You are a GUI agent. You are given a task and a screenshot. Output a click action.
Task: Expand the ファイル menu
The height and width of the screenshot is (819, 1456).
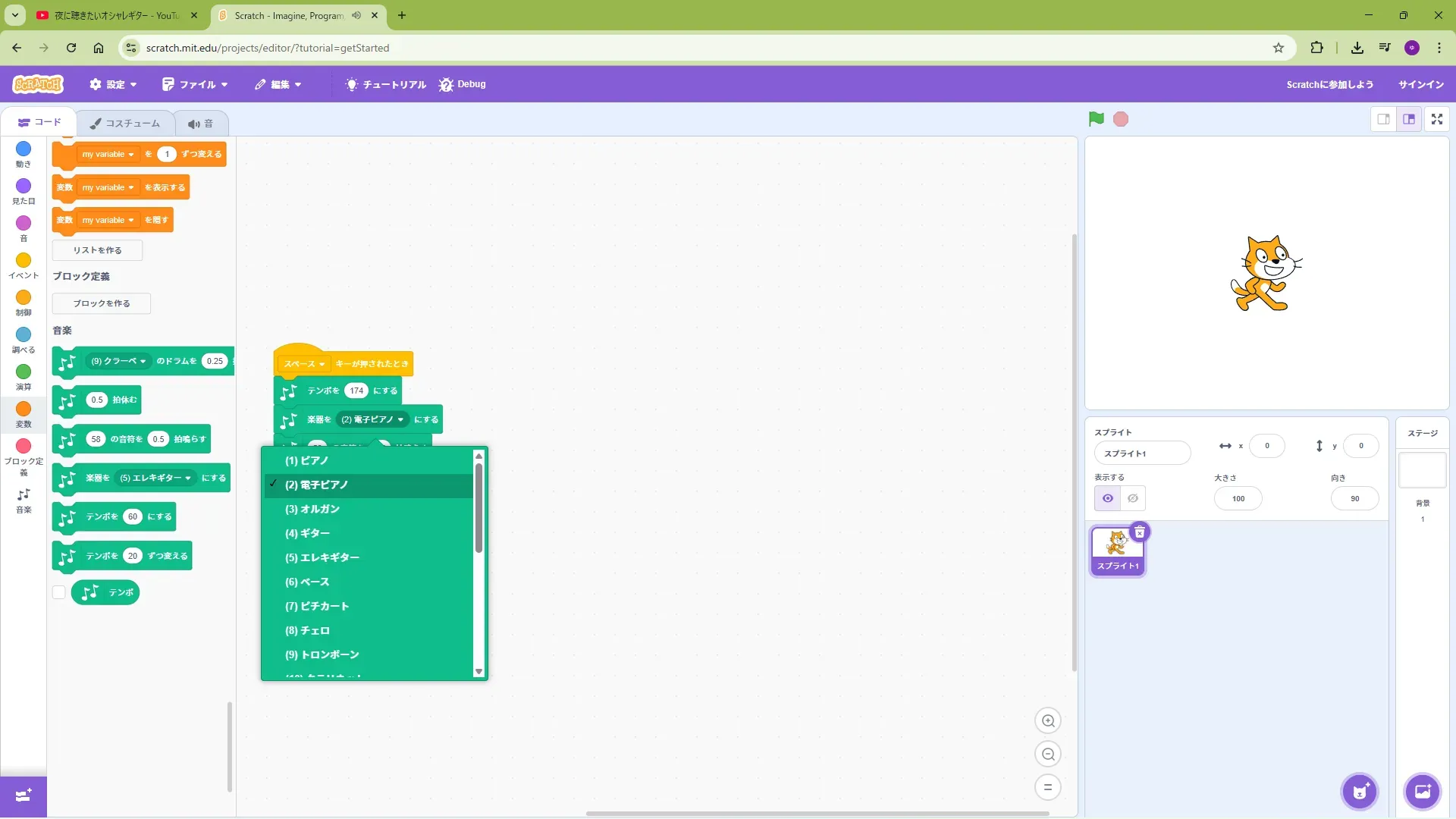click(x=196, y=84)
